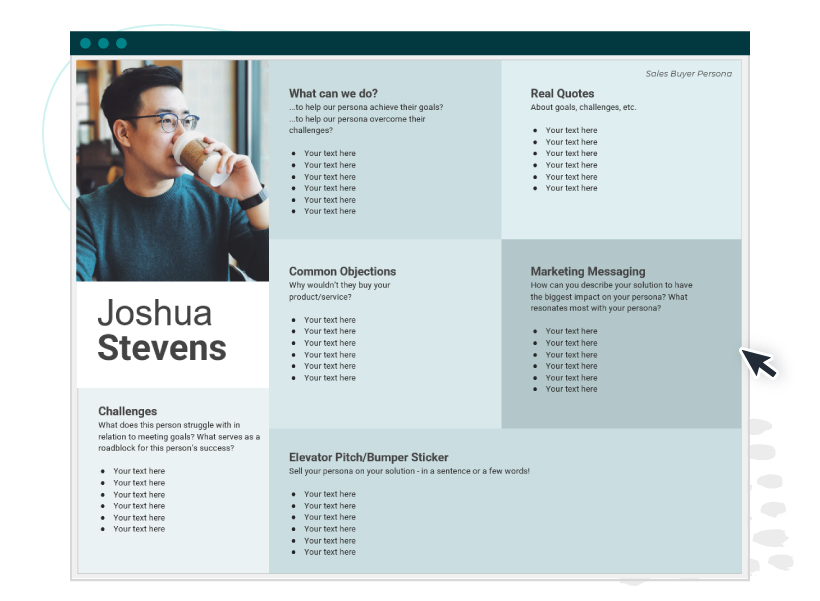The image size is (820, 601).
Task: Select the 'Stevens' last name text
Action: click(x=162, y=348)
